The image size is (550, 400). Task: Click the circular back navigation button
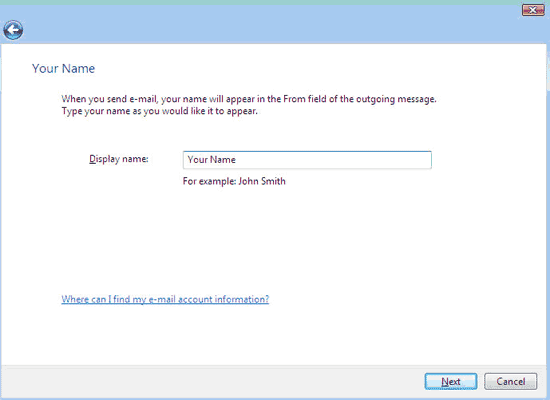(x=13, y=30)
